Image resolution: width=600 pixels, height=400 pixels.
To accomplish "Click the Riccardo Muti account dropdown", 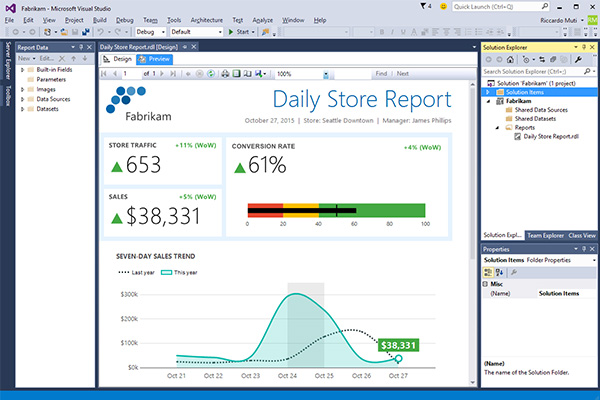I will tap(562, 20).
